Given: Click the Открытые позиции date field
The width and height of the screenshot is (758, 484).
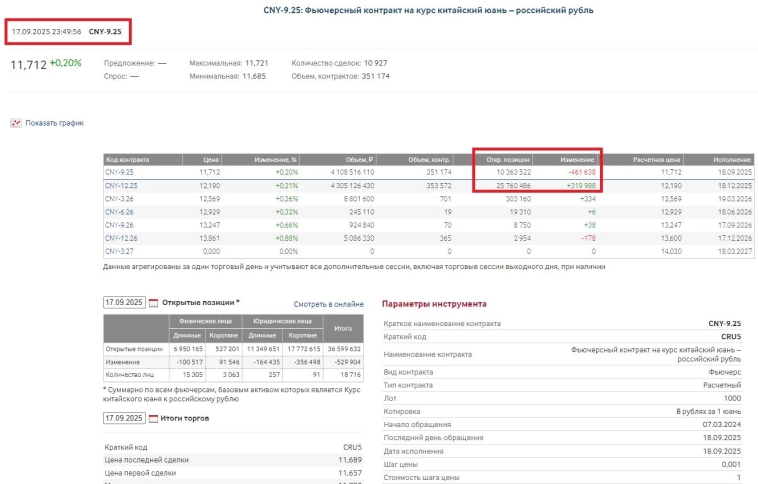Looking at the screenshot, I should [x=125, y=302].
